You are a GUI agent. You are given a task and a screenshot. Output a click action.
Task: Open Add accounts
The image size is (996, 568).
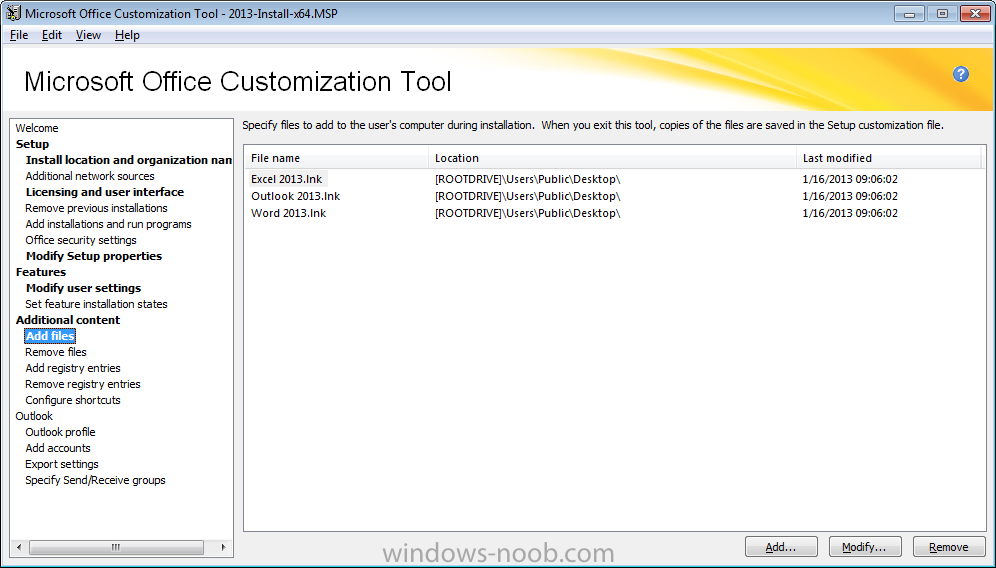coord(58,448)
